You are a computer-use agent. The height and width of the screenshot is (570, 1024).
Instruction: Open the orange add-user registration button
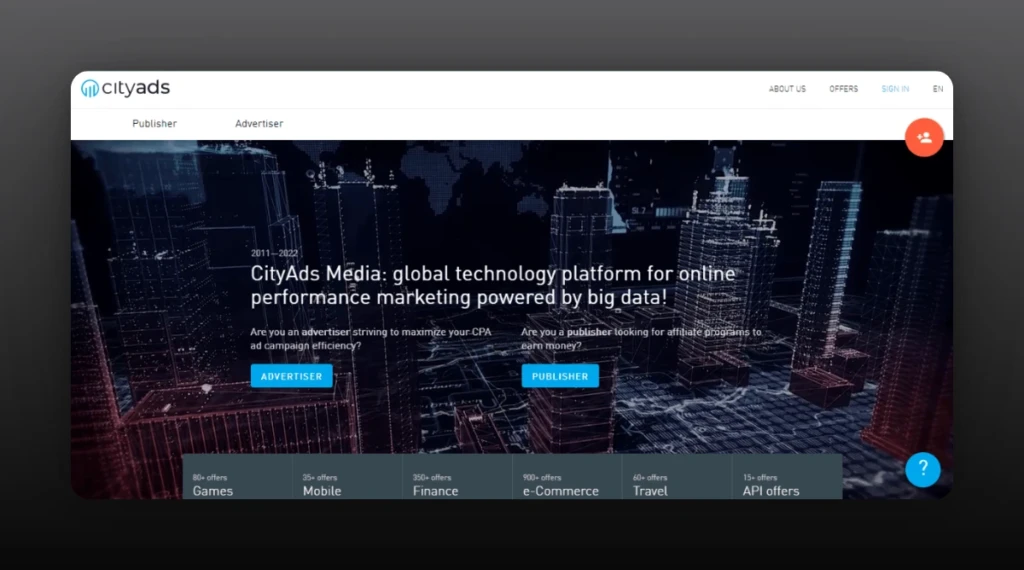[923, 137]
